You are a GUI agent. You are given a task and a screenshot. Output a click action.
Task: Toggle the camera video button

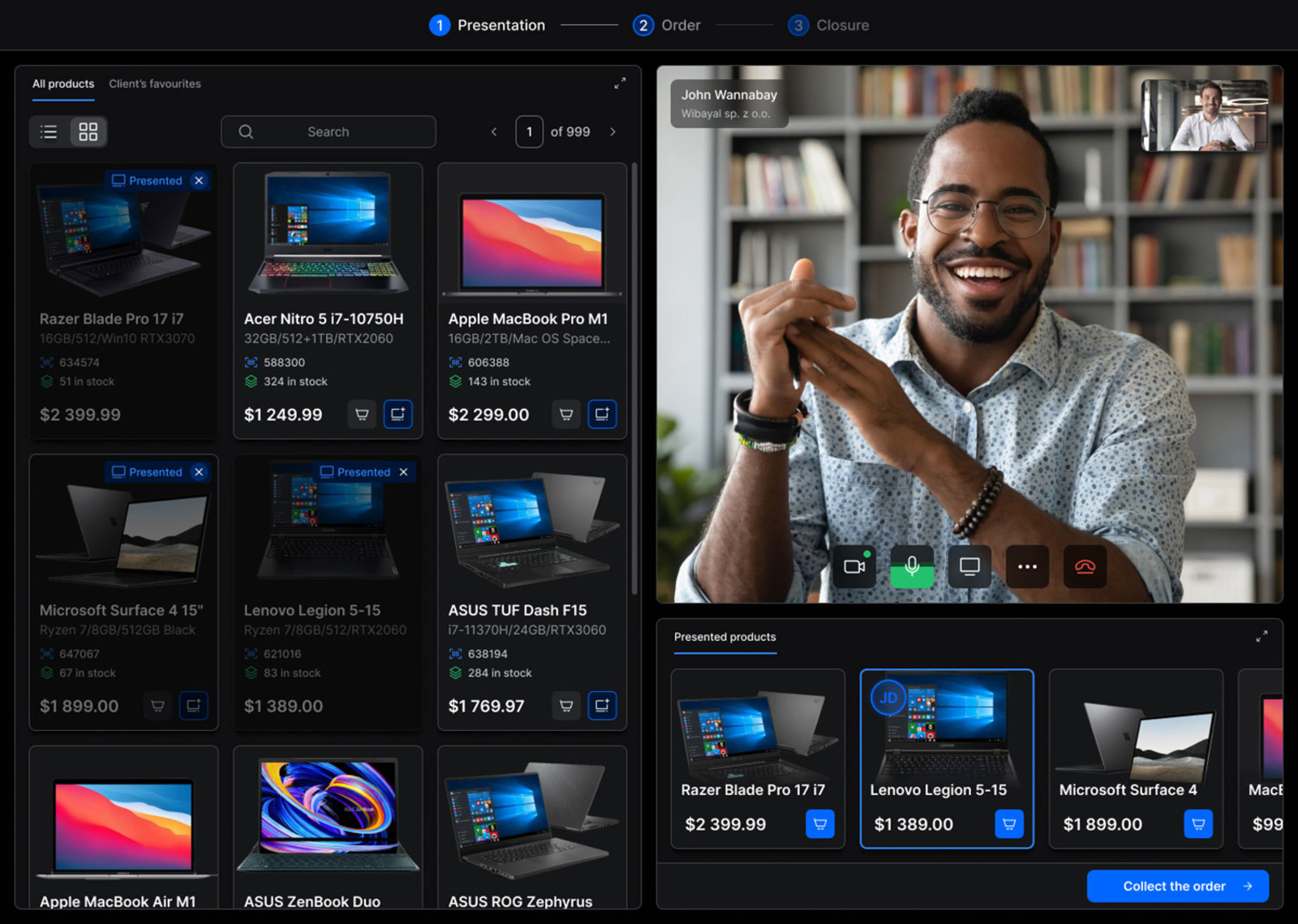click(x=854, y=566)
